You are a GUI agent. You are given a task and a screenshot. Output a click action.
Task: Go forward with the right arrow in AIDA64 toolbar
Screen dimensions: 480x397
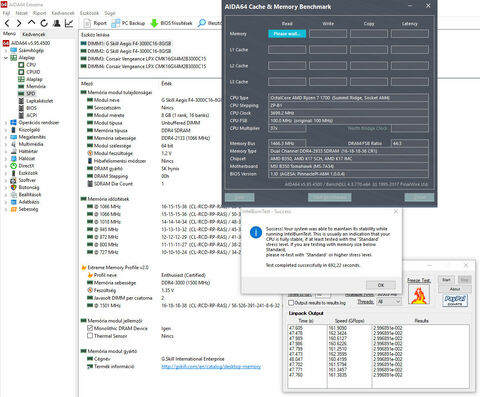pos(19,23)
